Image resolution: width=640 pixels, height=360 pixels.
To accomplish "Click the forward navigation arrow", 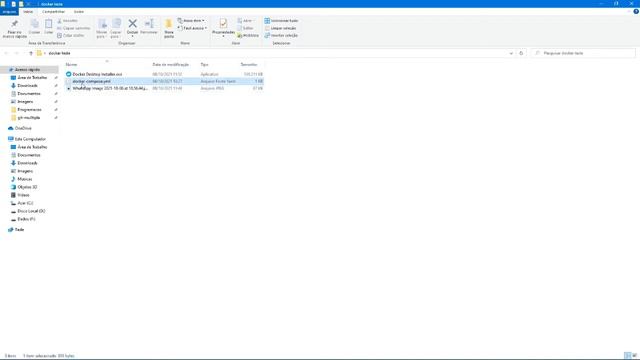I will (x=16, y=53).
